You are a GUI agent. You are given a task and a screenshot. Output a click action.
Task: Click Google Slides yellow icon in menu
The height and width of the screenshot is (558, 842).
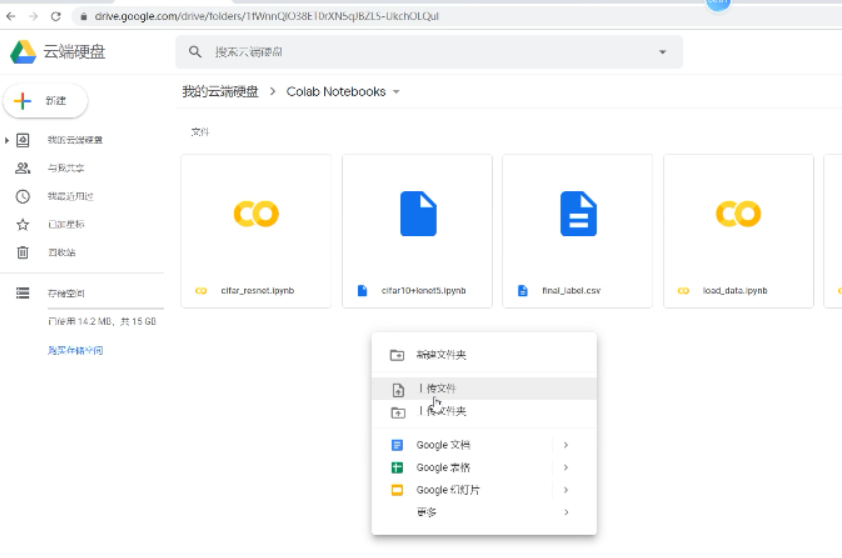pyautogui.click(x=397, y=490)
